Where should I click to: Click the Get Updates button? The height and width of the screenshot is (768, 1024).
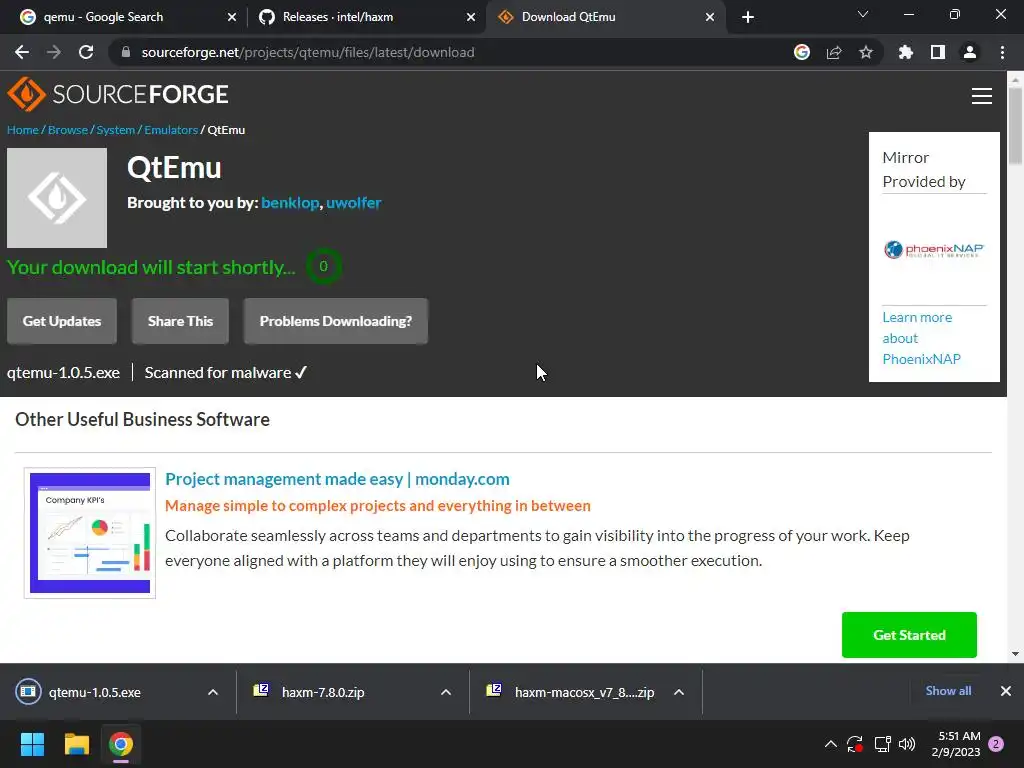pyautogui.click(x=62, y=321)
